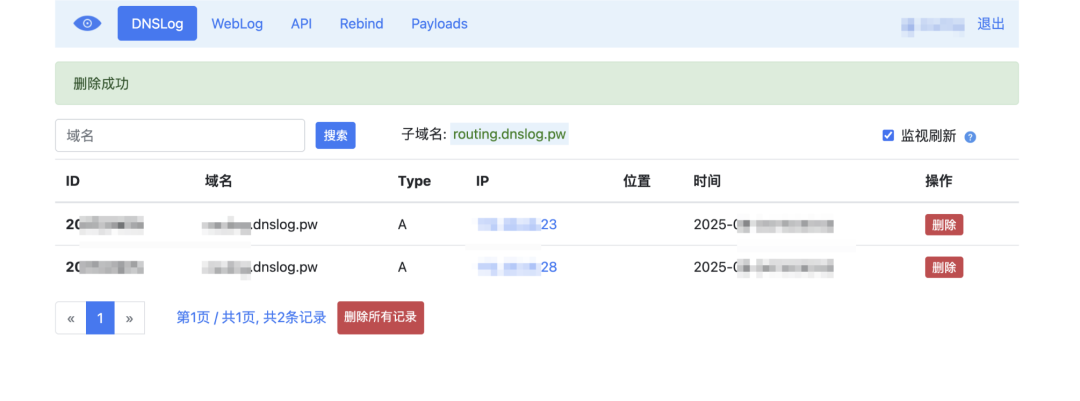Screen dimensions: 1080x401
Task: Open the IP link ending in 28
Action: tap(517, 267)
